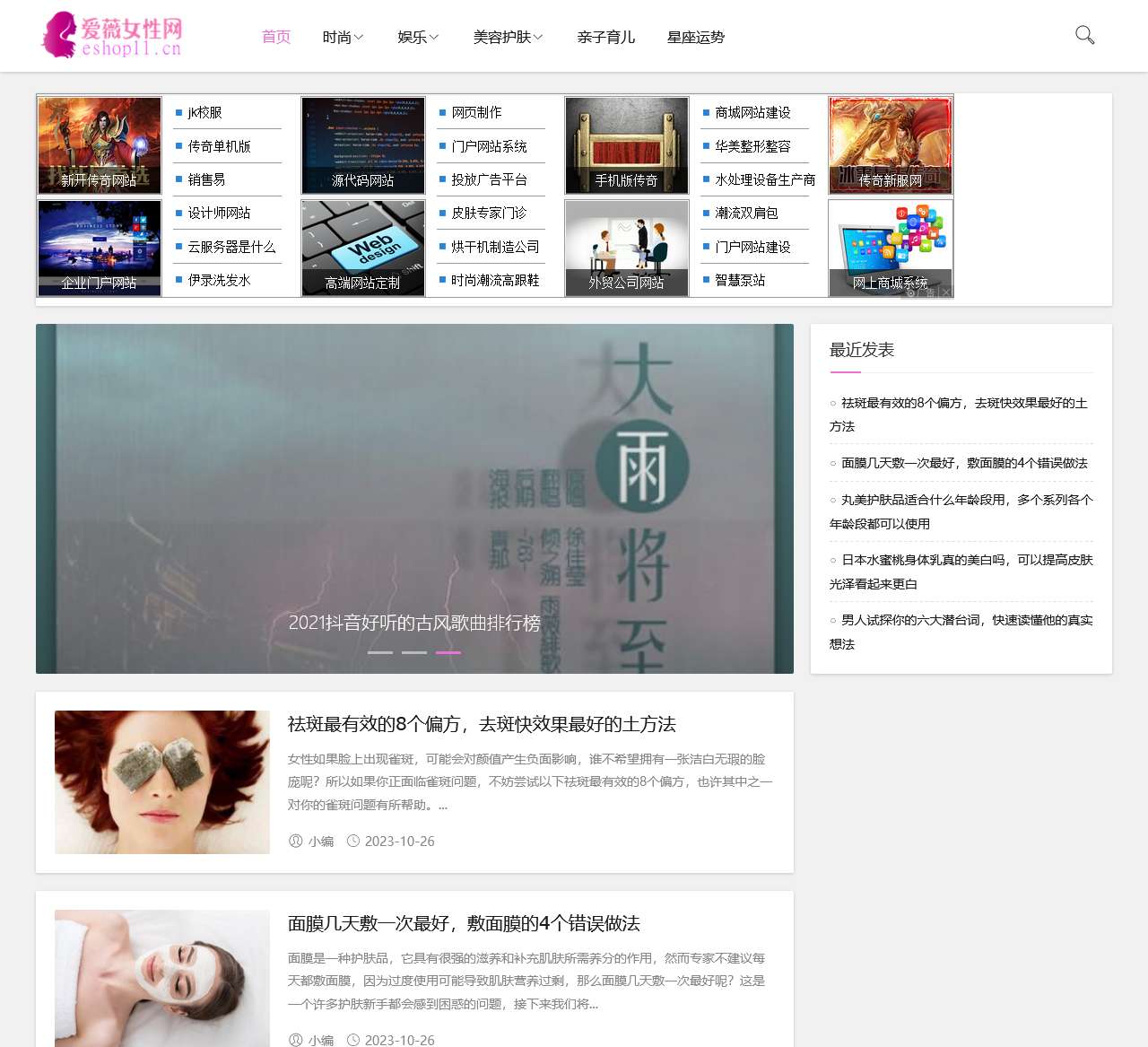This screenshot has width=1148, height=1047.
Task: Open the 外贸公司网站 thumbnail
Action: coord(627,248)
